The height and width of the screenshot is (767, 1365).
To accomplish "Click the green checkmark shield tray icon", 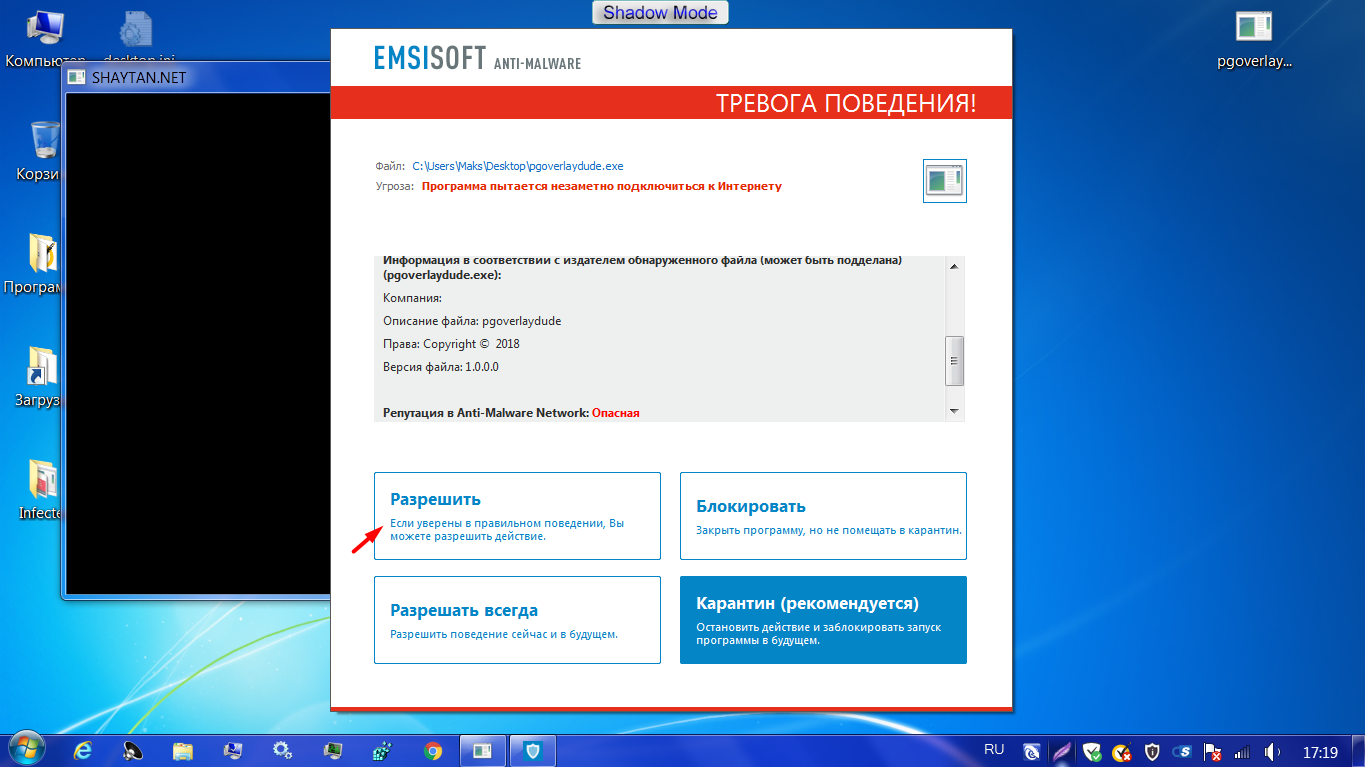I will [1093, 751].
